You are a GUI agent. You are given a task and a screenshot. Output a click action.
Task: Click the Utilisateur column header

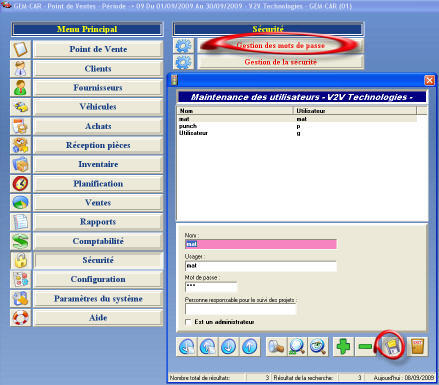355,111
